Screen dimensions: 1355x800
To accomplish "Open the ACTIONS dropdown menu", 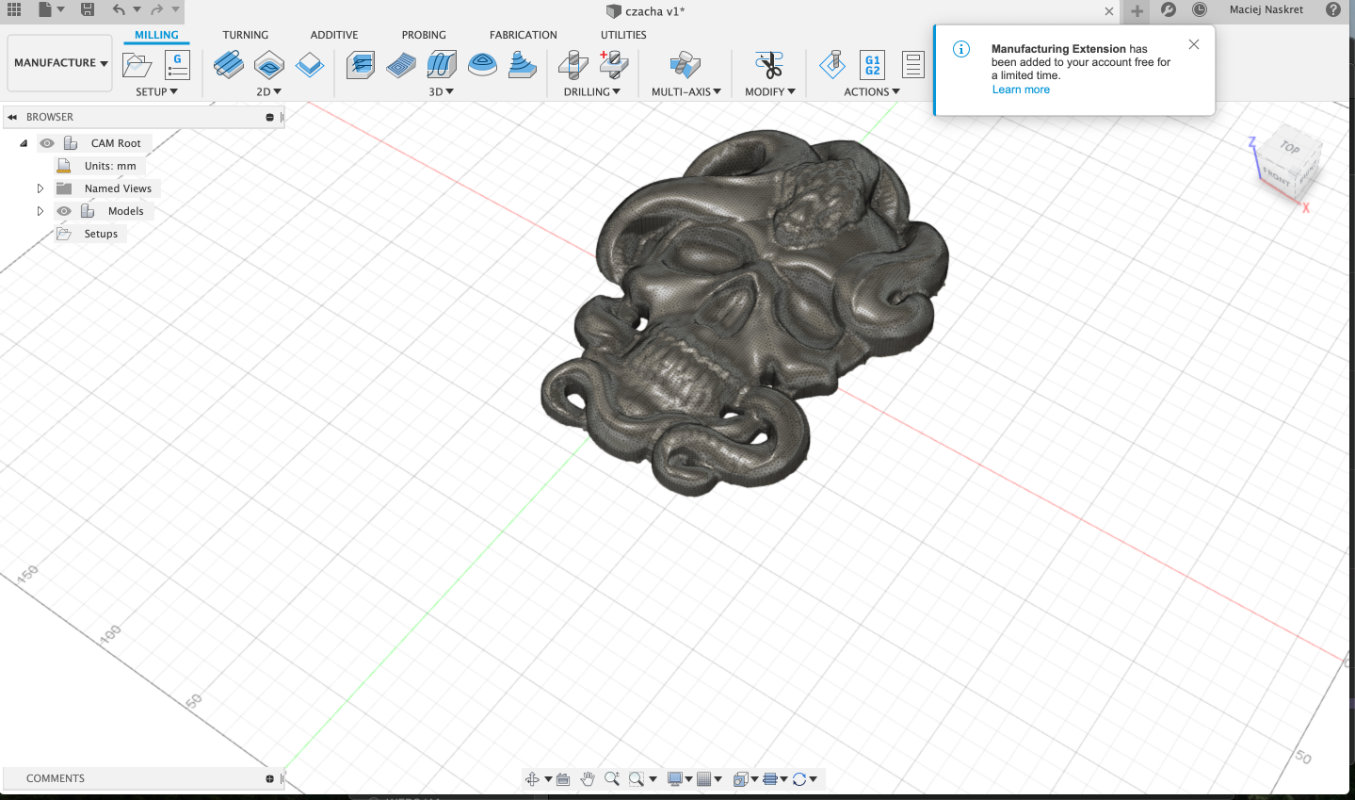I will (x=872, y=91).
